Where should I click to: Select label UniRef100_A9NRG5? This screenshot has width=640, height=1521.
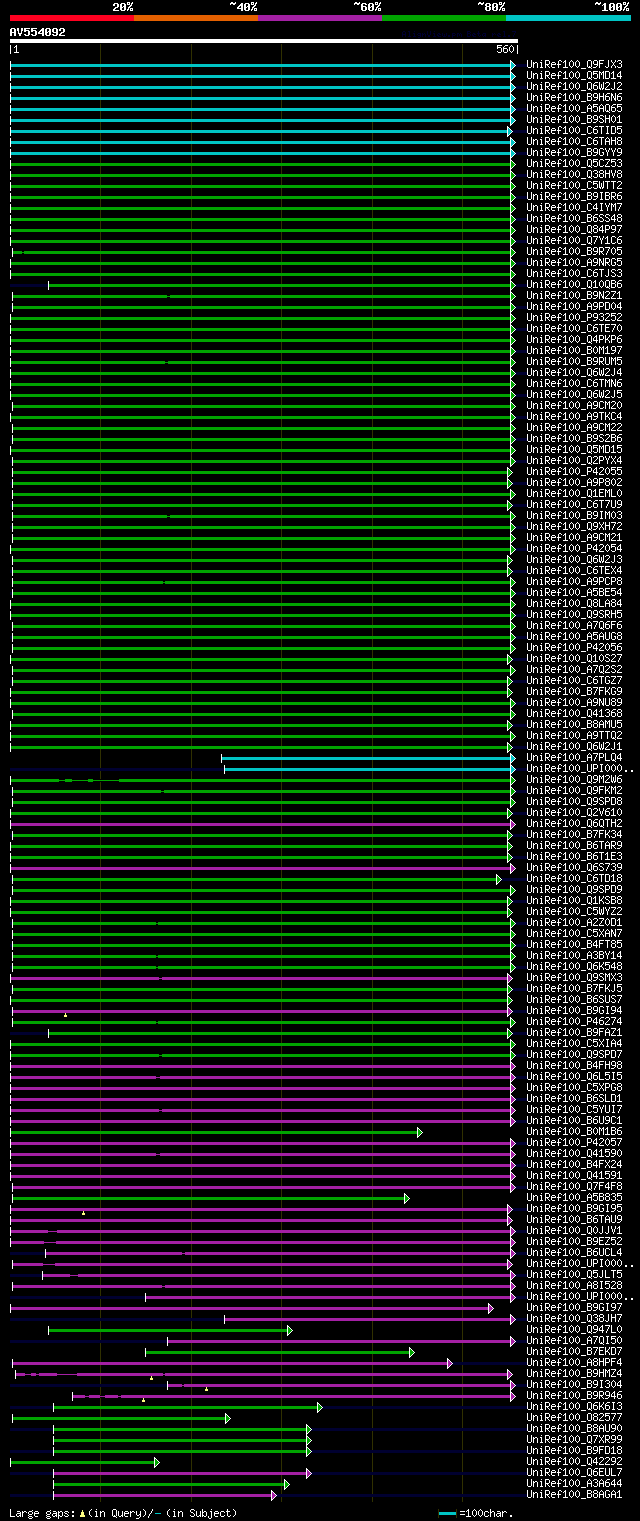574,262
